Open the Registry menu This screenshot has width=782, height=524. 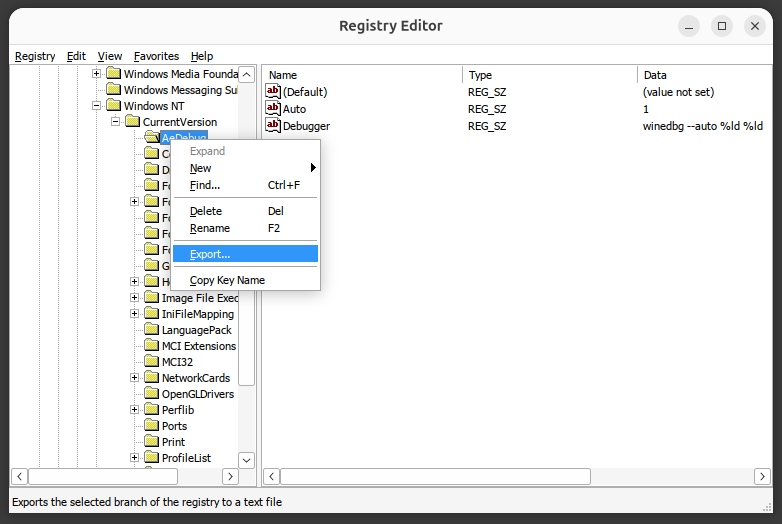pyautogui.click(x=35, y=56)
